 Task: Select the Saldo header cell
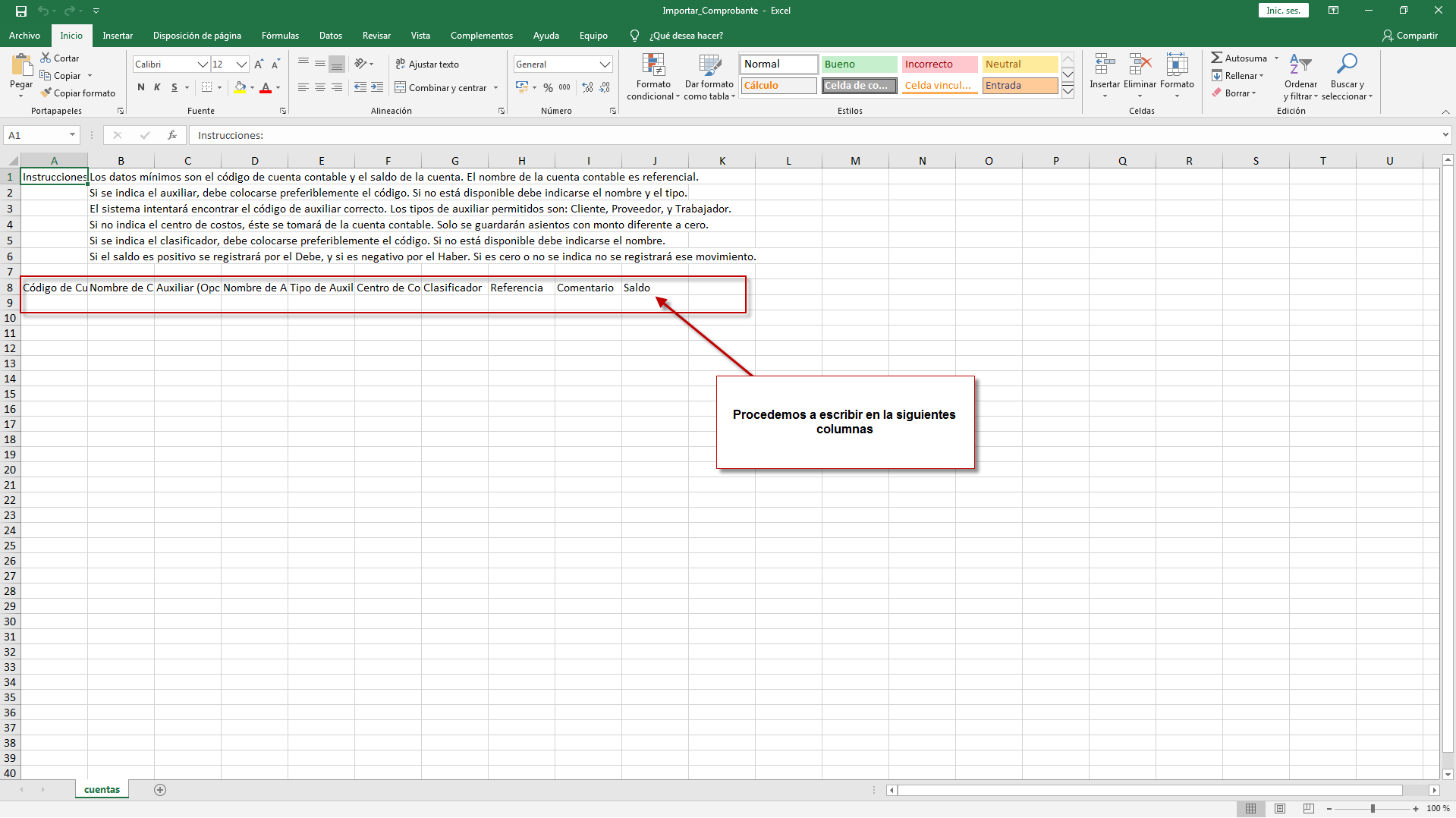(654, 288)
